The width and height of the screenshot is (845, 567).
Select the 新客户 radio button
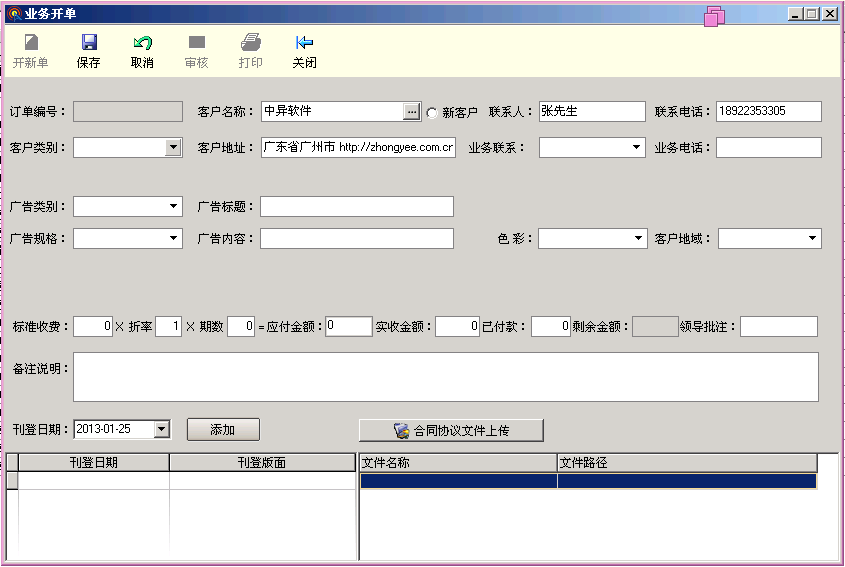(x=432, y=112)
